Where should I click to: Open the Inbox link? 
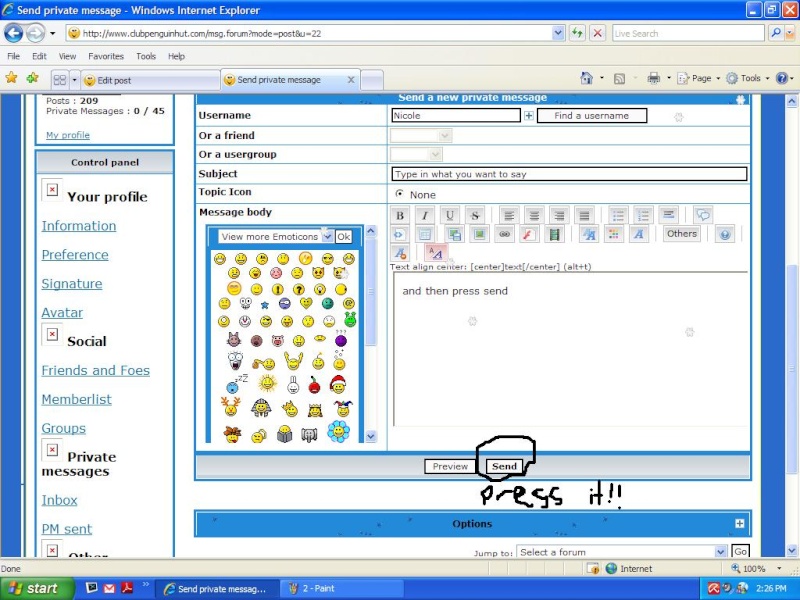pos(59,500)
